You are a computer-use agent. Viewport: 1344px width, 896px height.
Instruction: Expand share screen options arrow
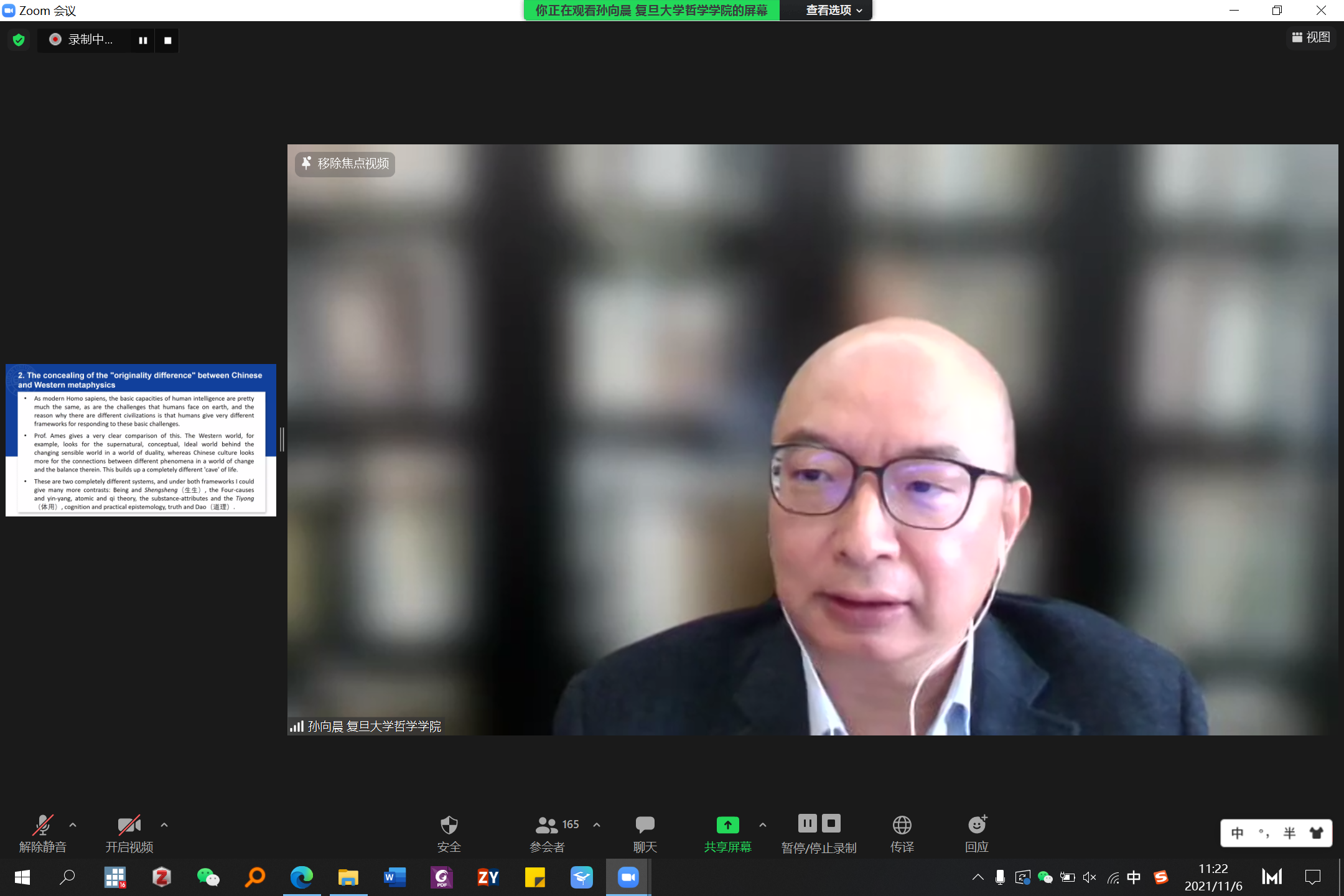[763, 825]
